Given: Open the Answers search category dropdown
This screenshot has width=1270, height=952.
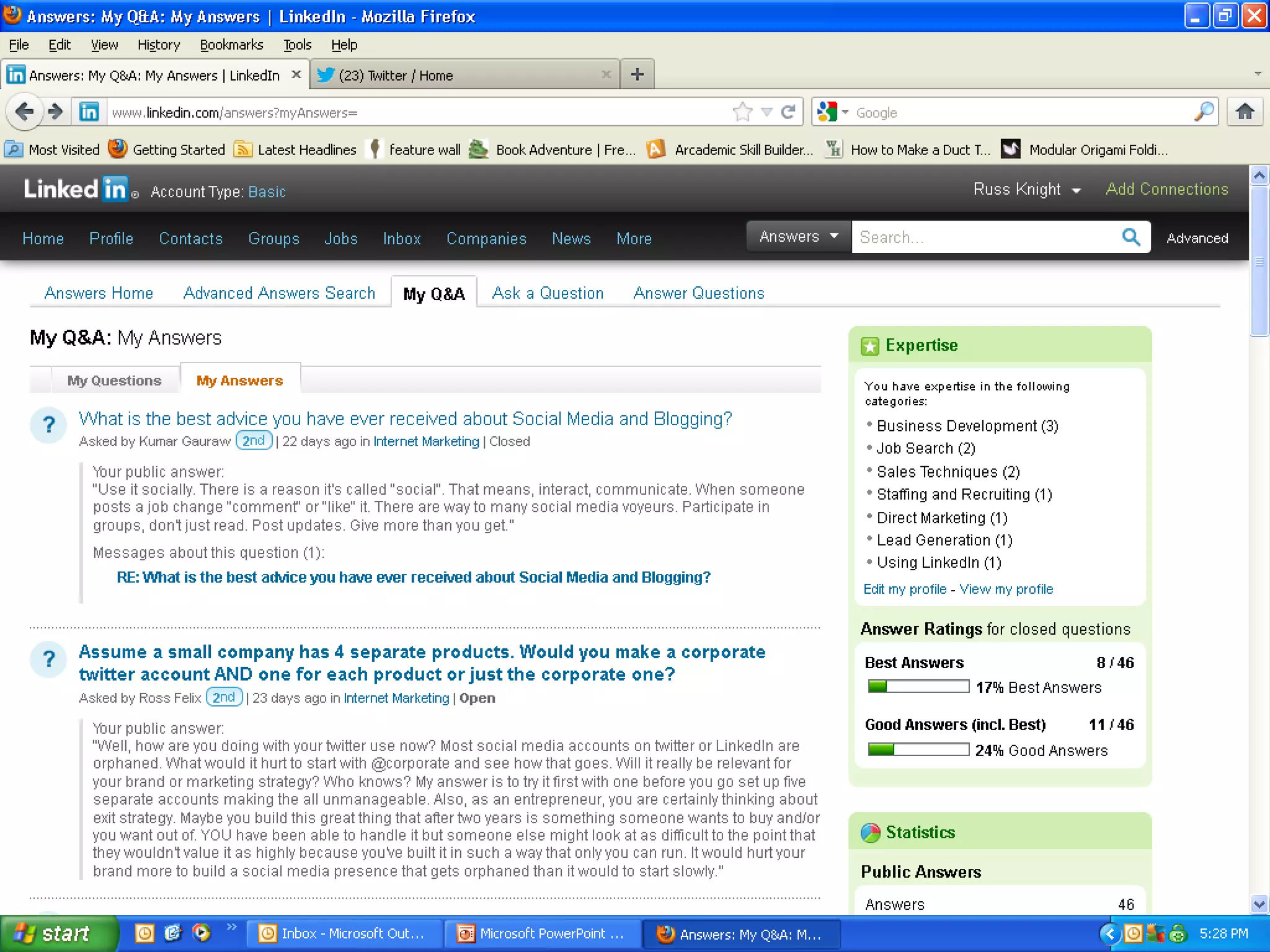Looking at the screenshot, I should click(x=799, y=237).
